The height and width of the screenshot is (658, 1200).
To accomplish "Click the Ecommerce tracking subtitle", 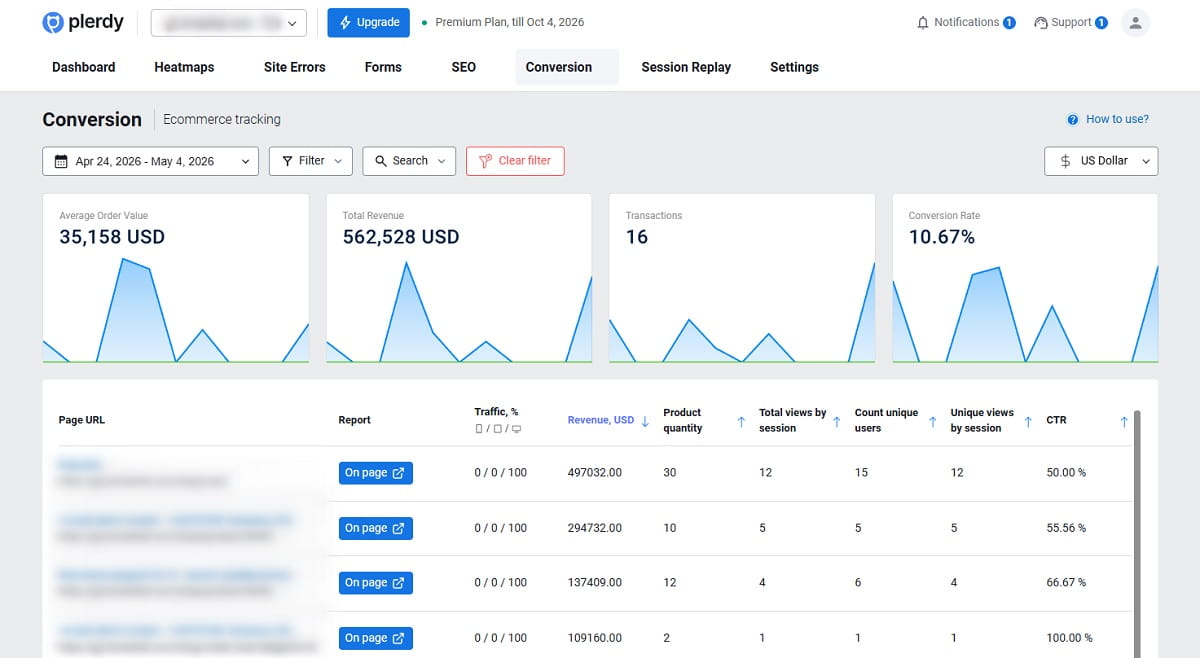I will pyautogui.click(x=222, y=119).
